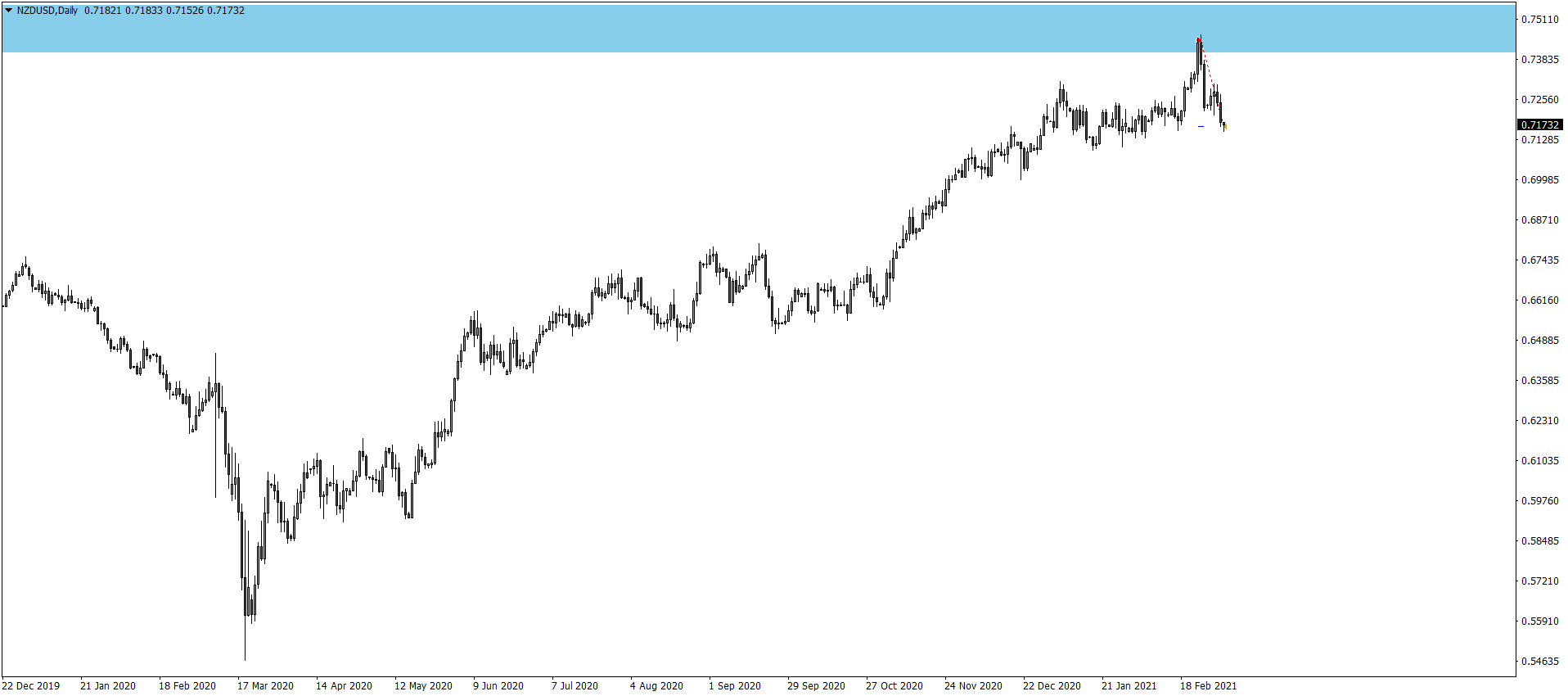Click price level 0.72560 on scale
The height and width of the screenshot is (696, 1568).
[1539, 99]
